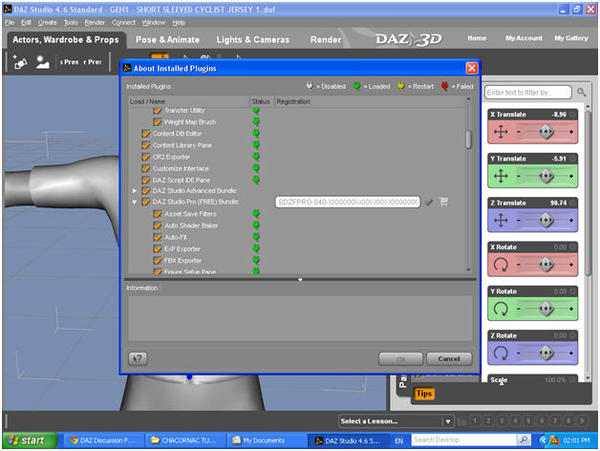Click the X Translate settings gear icon

coord(573,114)
